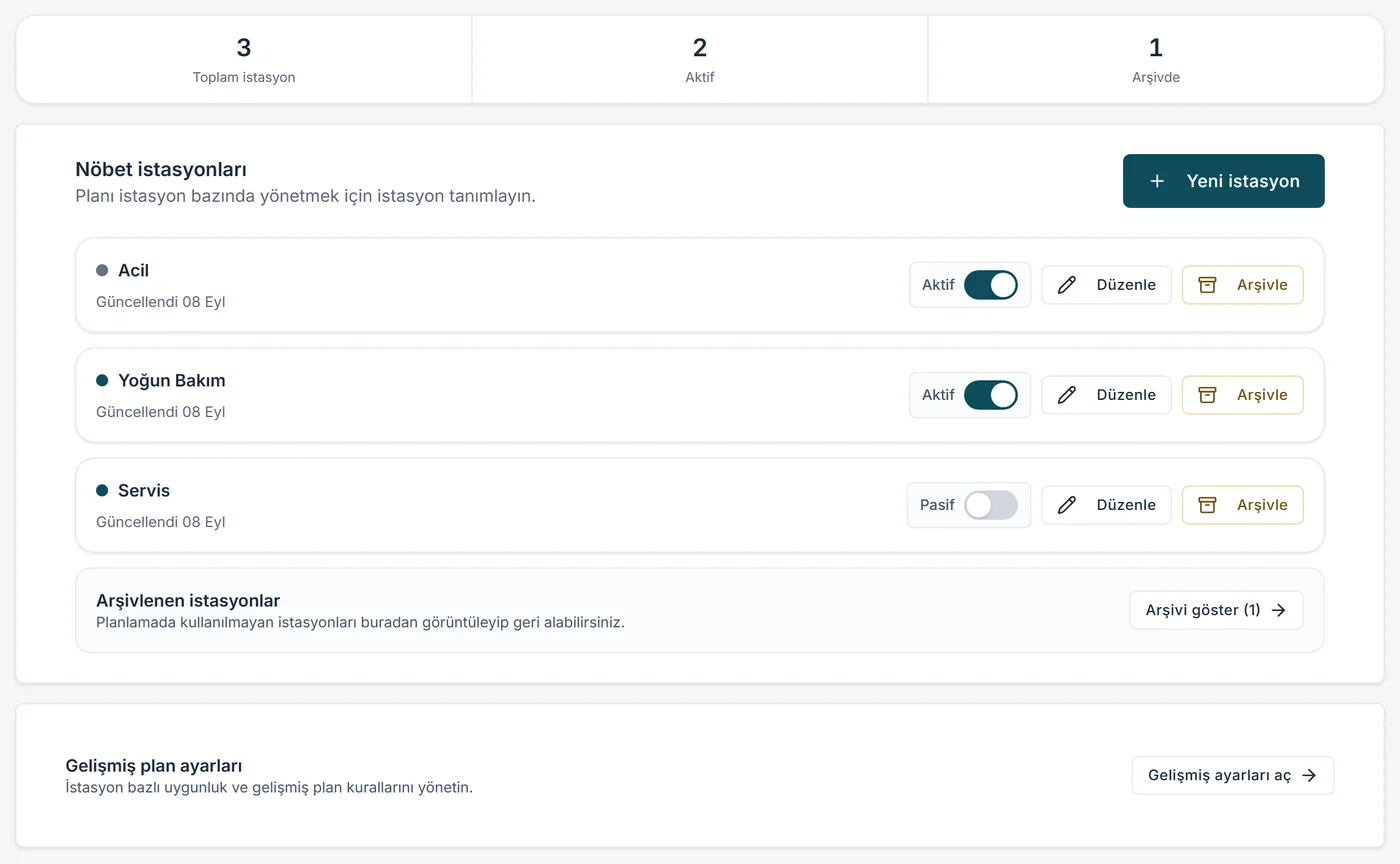
Task: Click the Servis station name
Action: pos(144,490)
